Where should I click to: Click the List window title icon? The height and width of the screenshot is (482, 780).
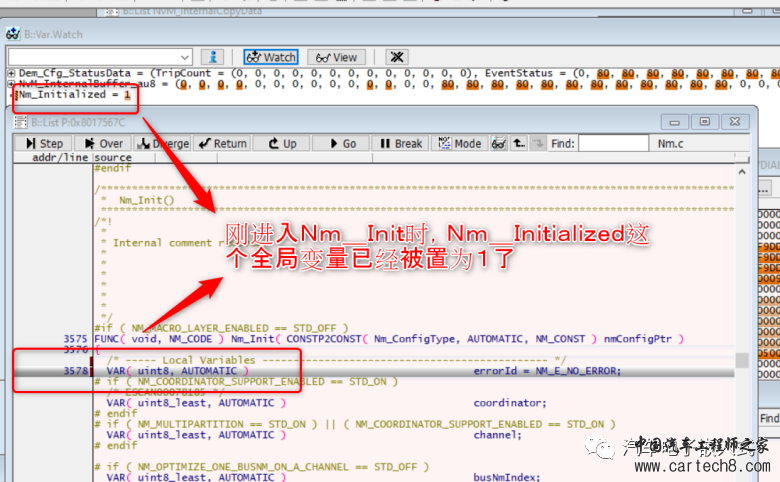click(x=20, y=122)
